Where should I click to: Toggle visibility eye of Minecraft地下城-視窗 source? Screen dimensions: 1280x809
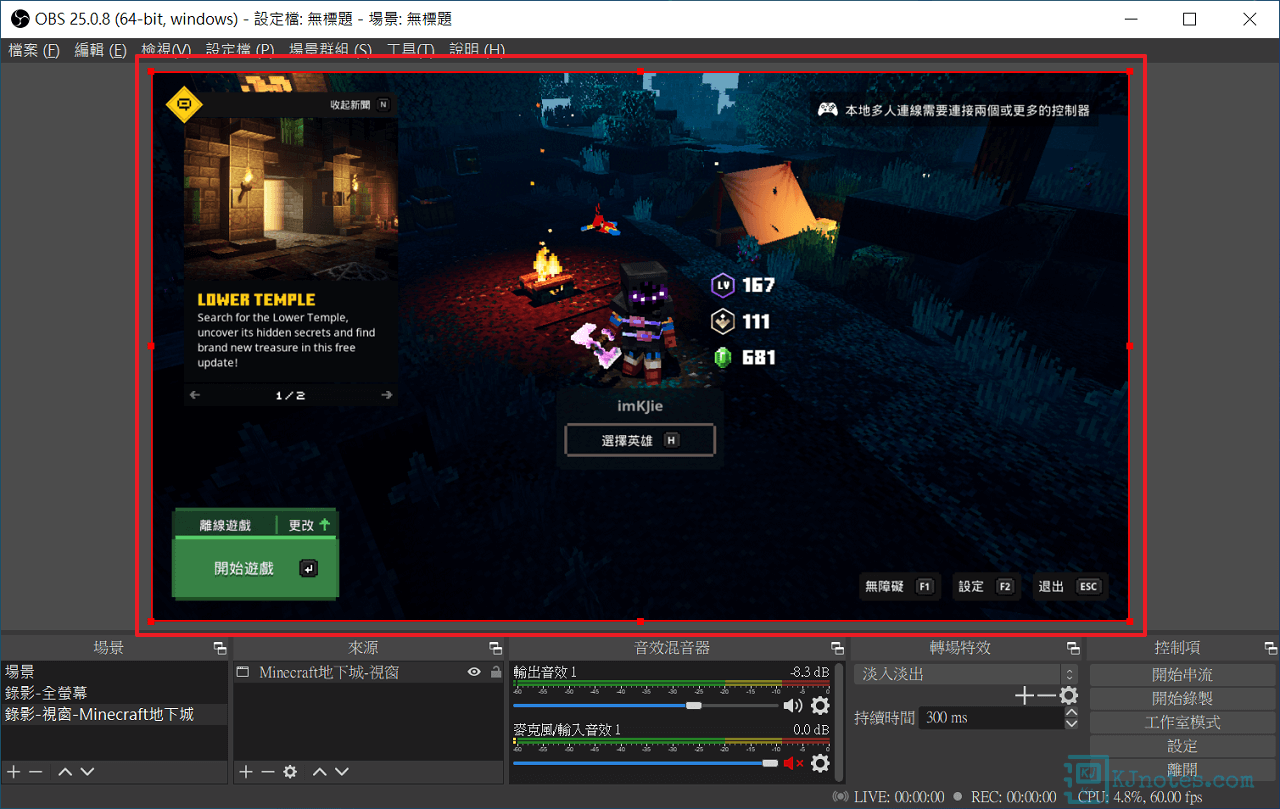(x=474, y=673)
